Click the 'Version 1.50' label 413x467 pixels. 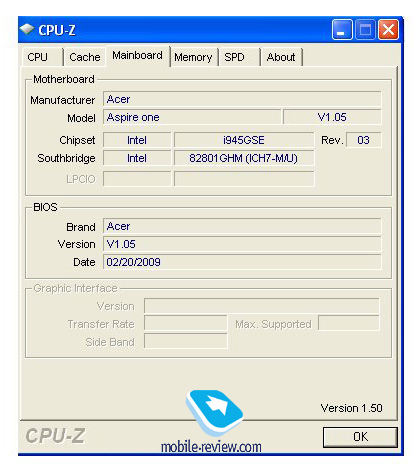coord(351,408)
